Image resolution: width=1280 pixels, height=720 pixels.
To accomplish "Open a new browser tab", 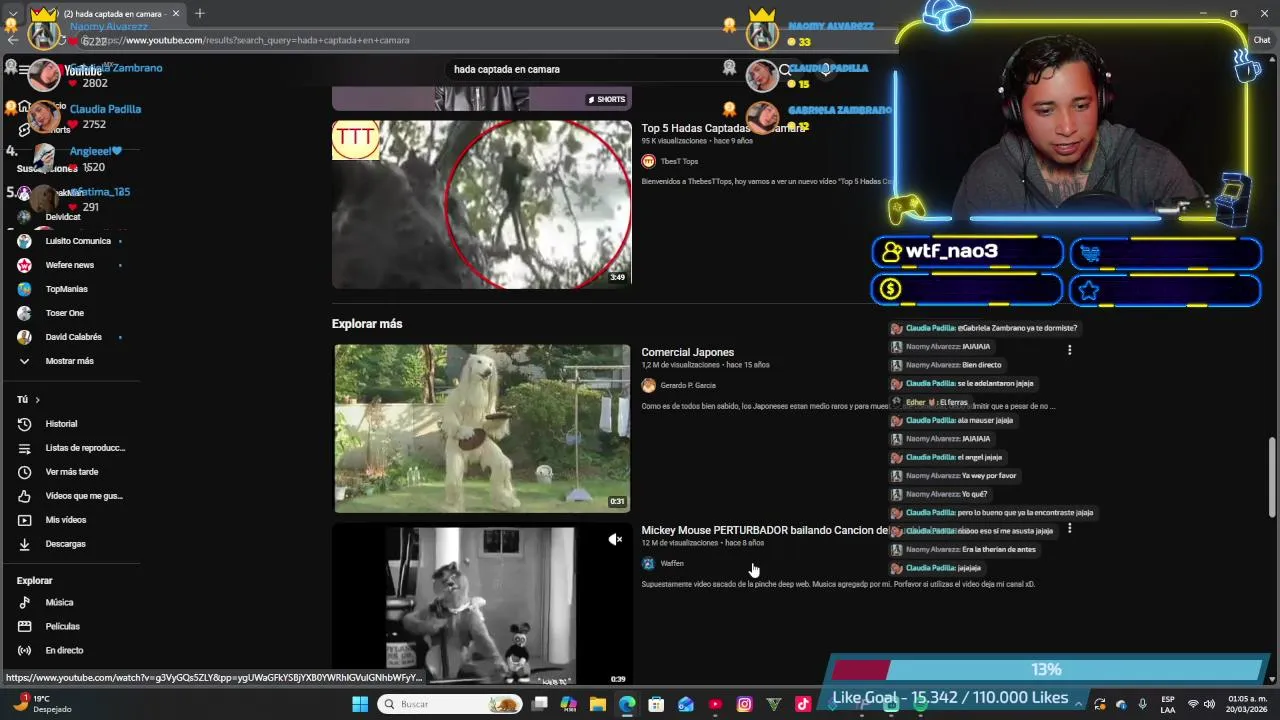I will [200, 13].
